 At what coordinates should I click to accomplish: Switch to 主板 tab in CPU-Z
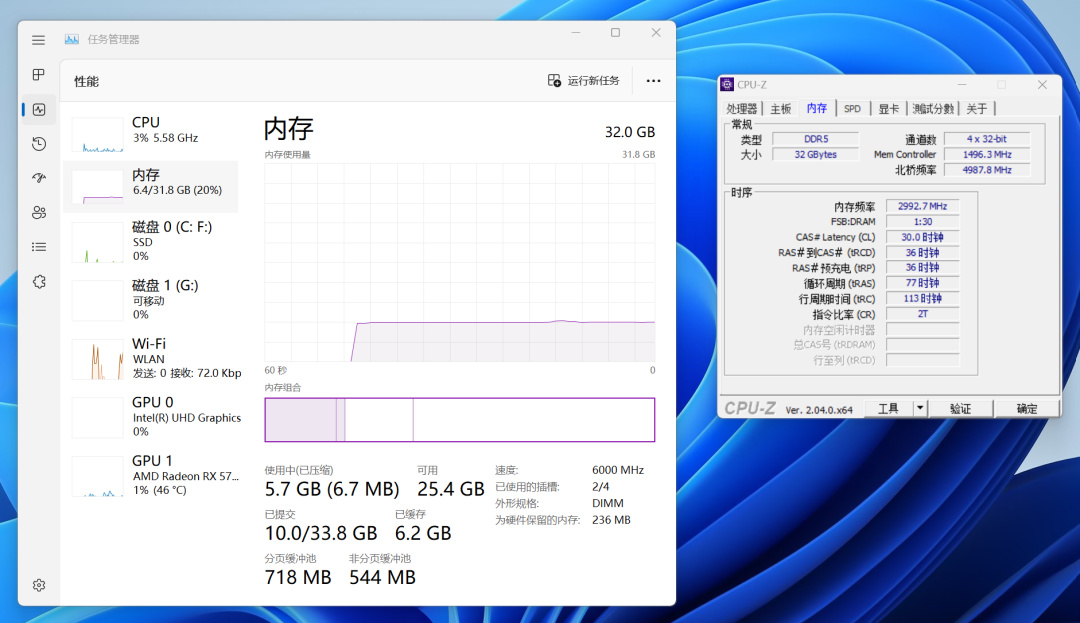pos(780,109)
